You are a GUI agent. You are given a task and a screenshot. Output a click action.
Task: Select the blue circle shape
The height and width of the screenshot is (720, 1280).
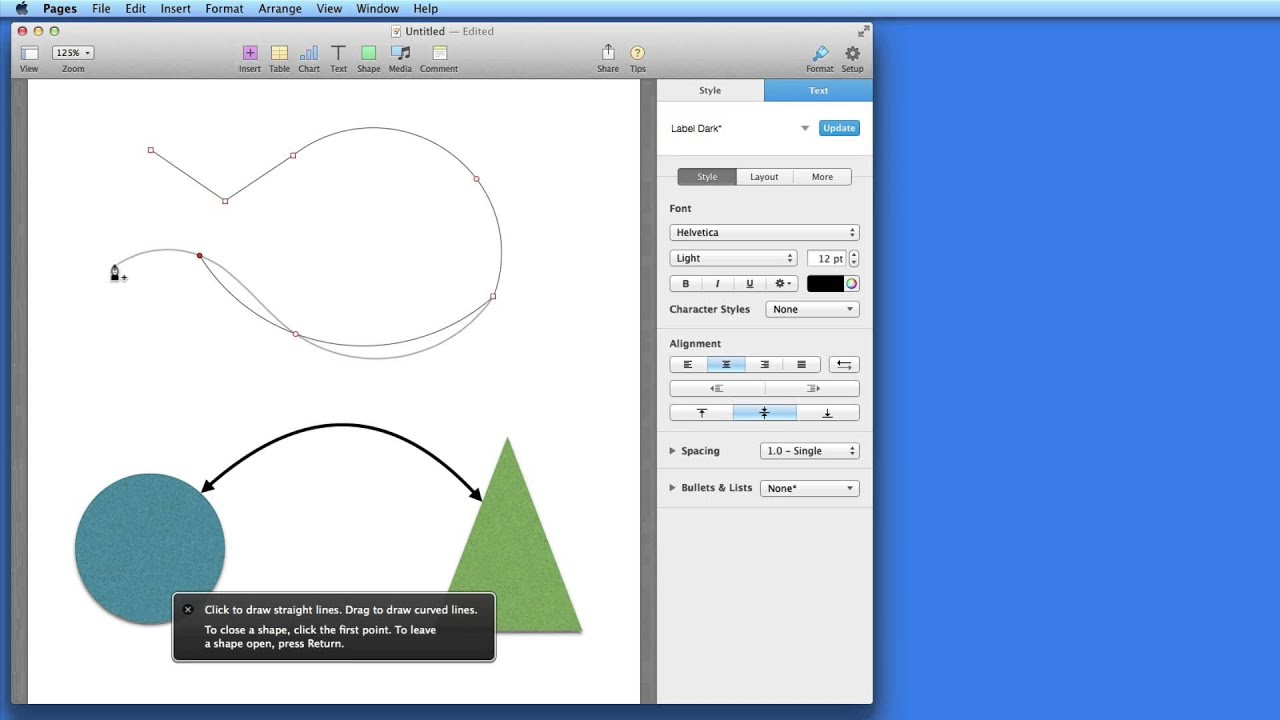tap(150, 549)
